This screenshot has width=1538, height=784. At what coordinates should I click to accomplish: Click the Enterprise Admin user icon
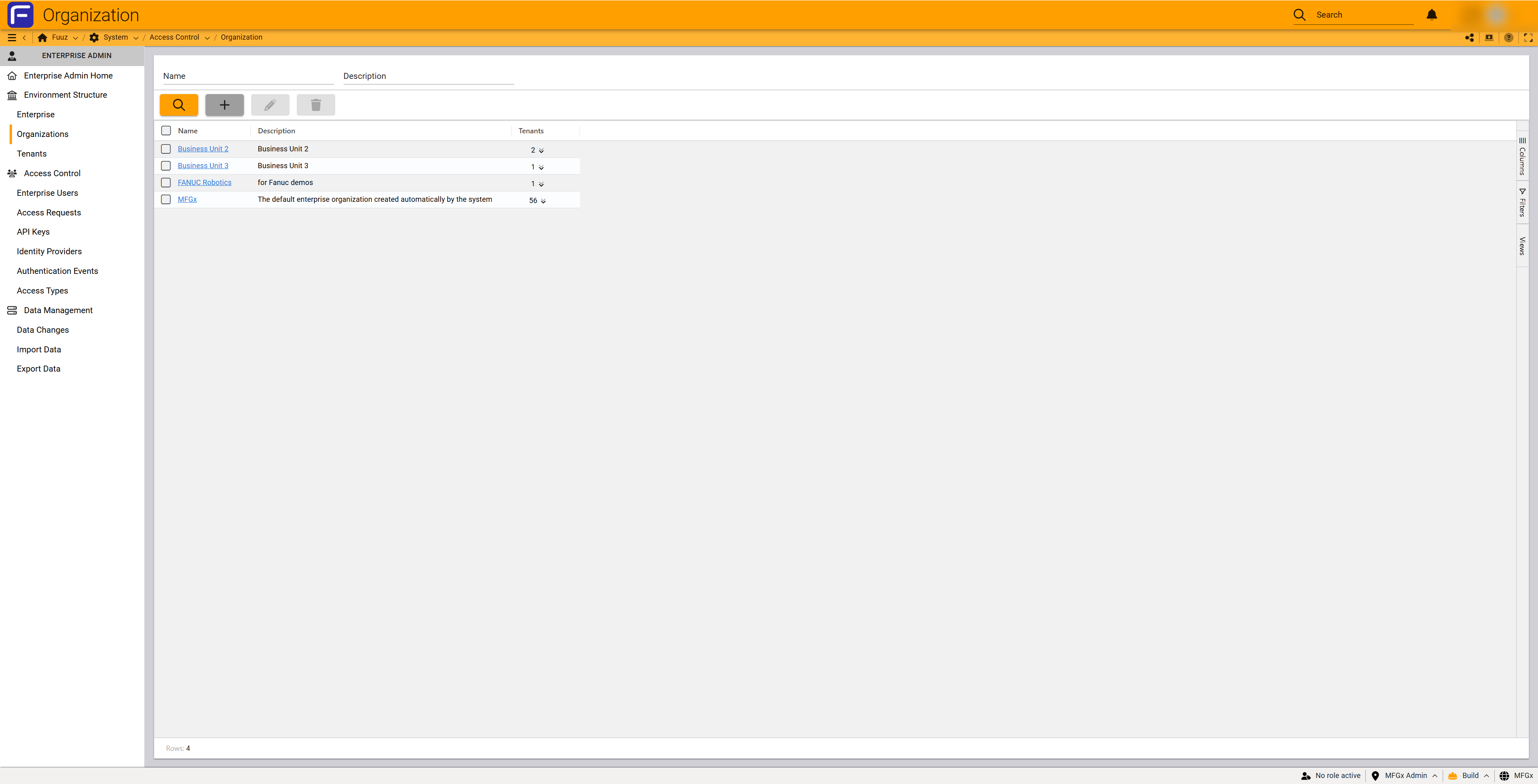pos(12,56)
